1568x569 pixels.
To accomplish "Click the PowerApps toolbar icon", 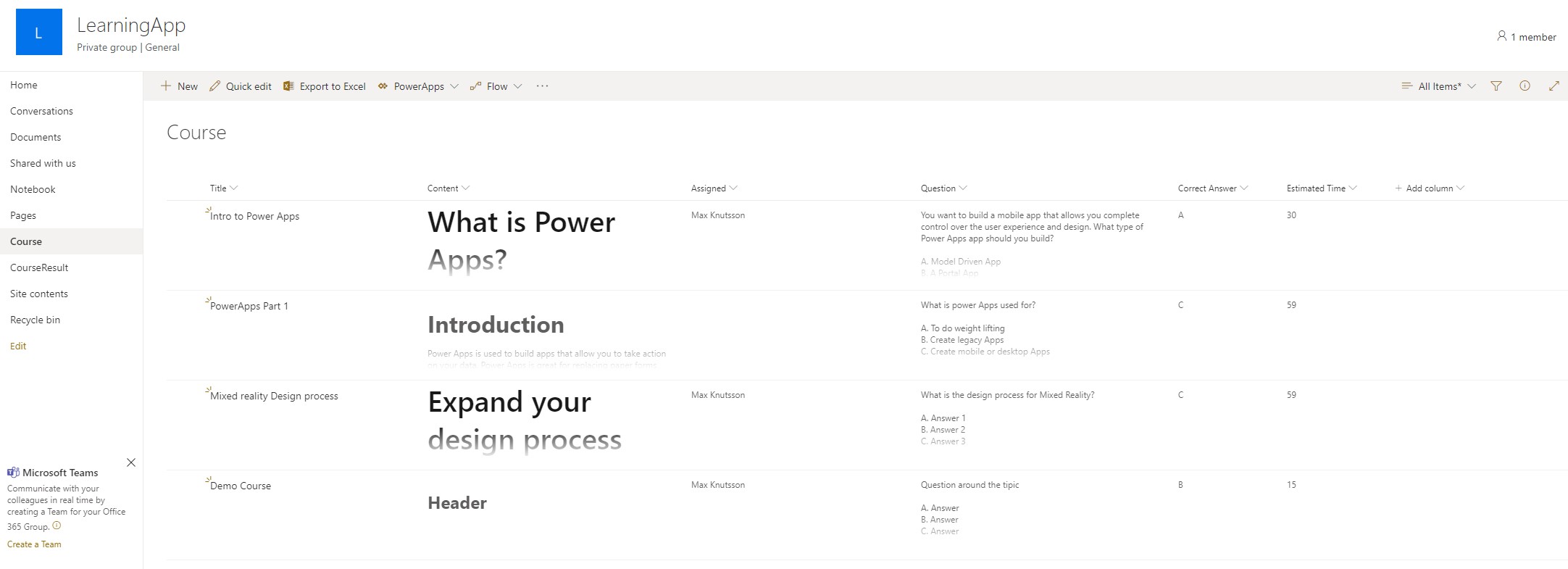I will [383, 86].
